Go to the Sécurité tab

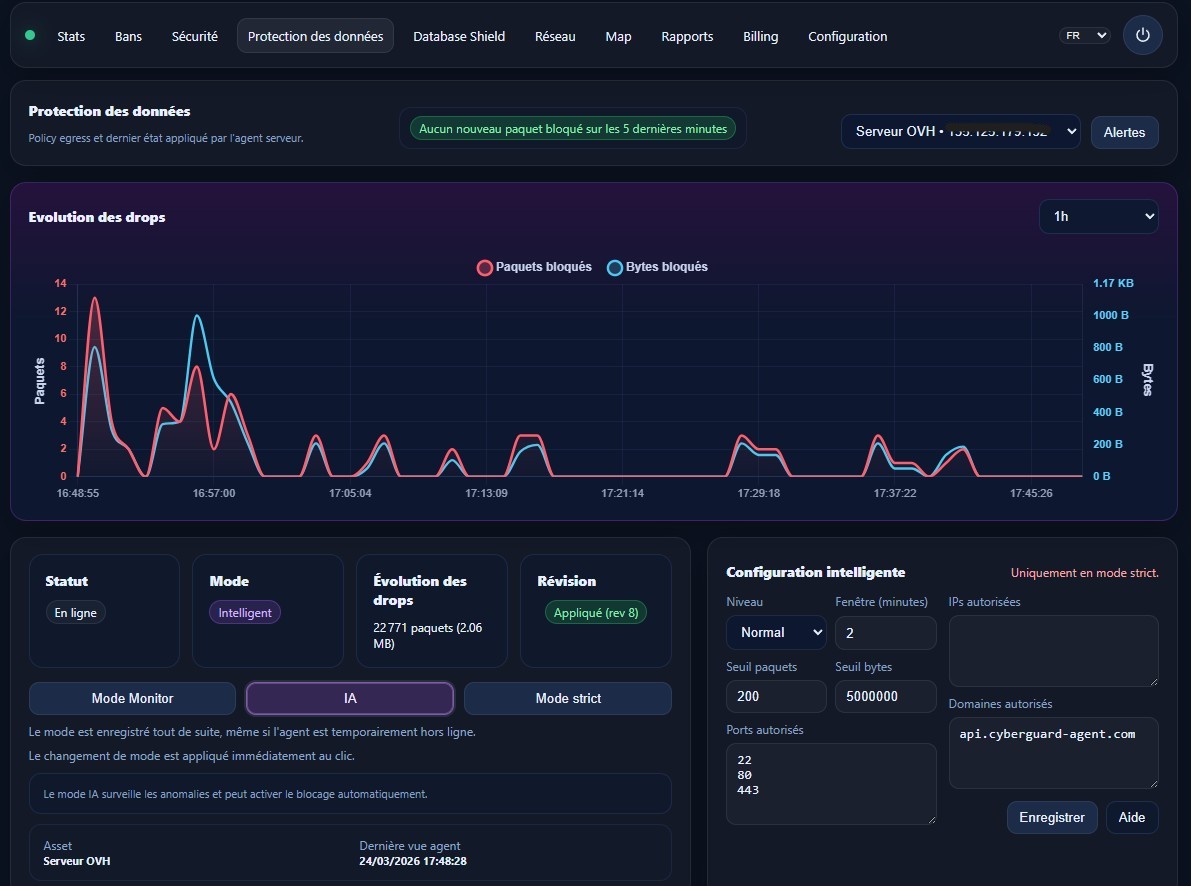tap(194, 36)
